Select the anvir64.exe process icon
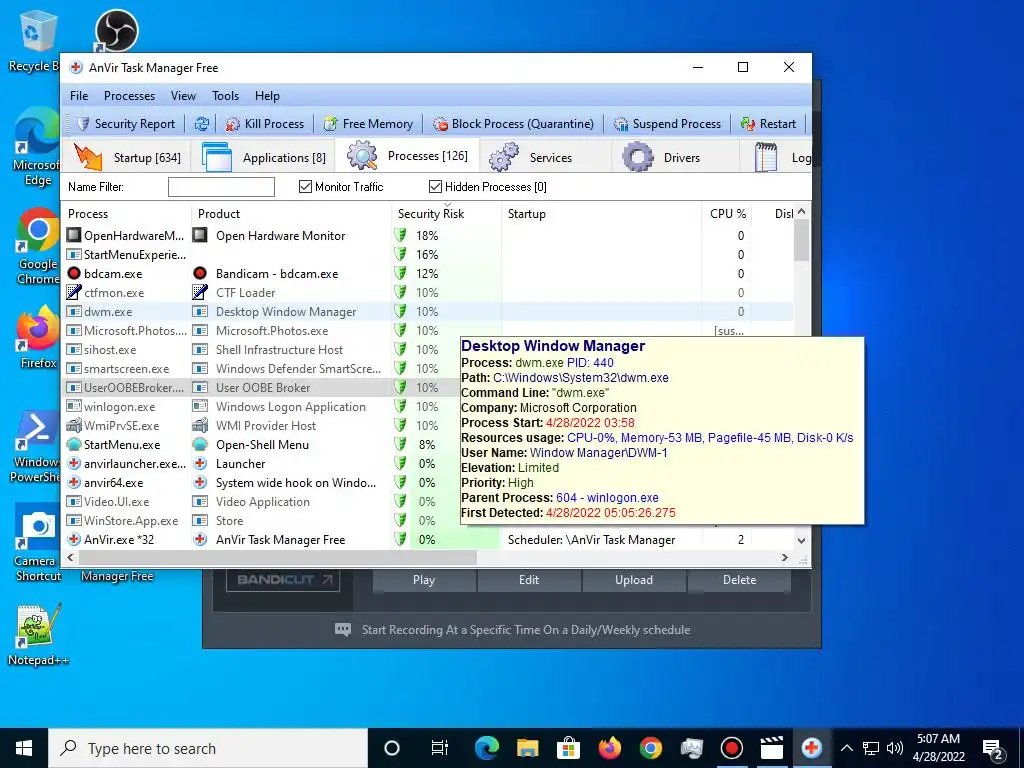 74,482
